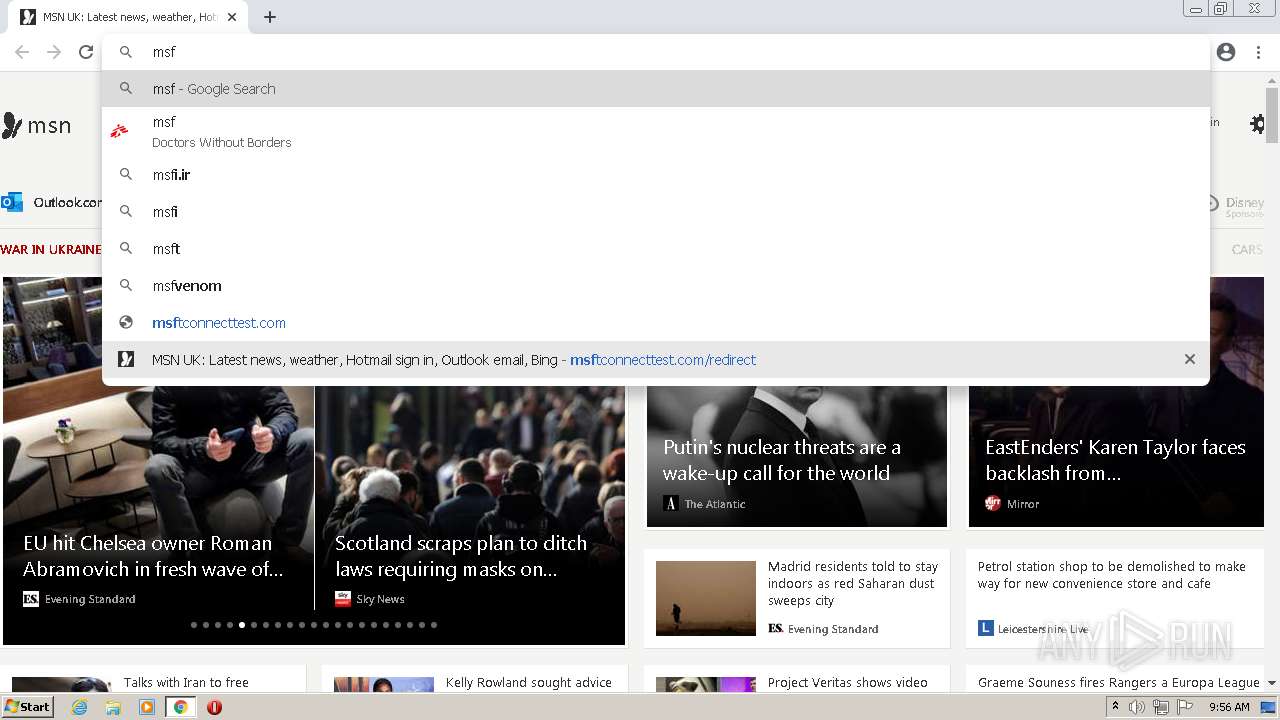Click the Evening Standard source label
The width and height of the screenshot is (1280, 720).
click(89, 599)
